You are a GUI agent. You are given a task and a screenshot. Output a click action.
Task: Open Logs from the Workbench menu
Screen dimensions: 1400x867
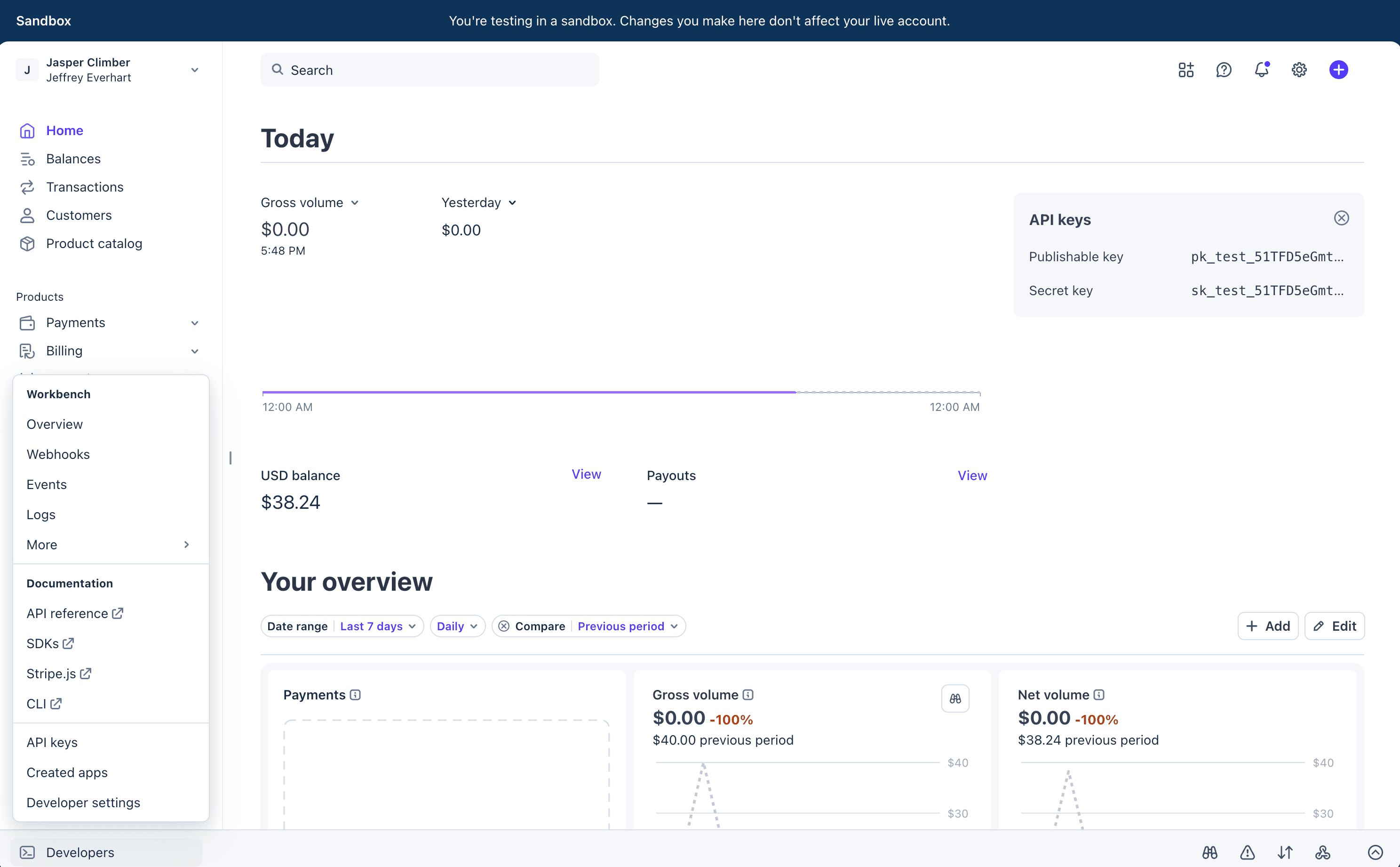40,514
